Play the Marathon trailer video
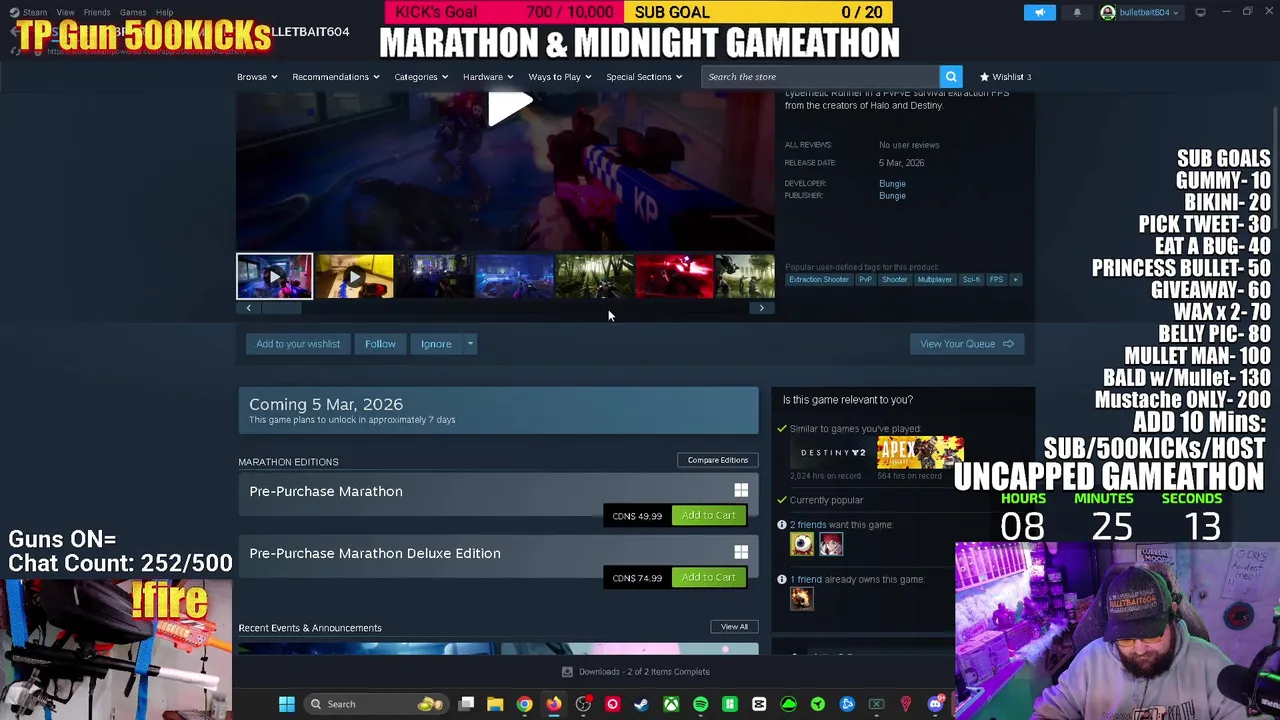The width and height of the screenshot is (1280, 720). tap(510, 107)
